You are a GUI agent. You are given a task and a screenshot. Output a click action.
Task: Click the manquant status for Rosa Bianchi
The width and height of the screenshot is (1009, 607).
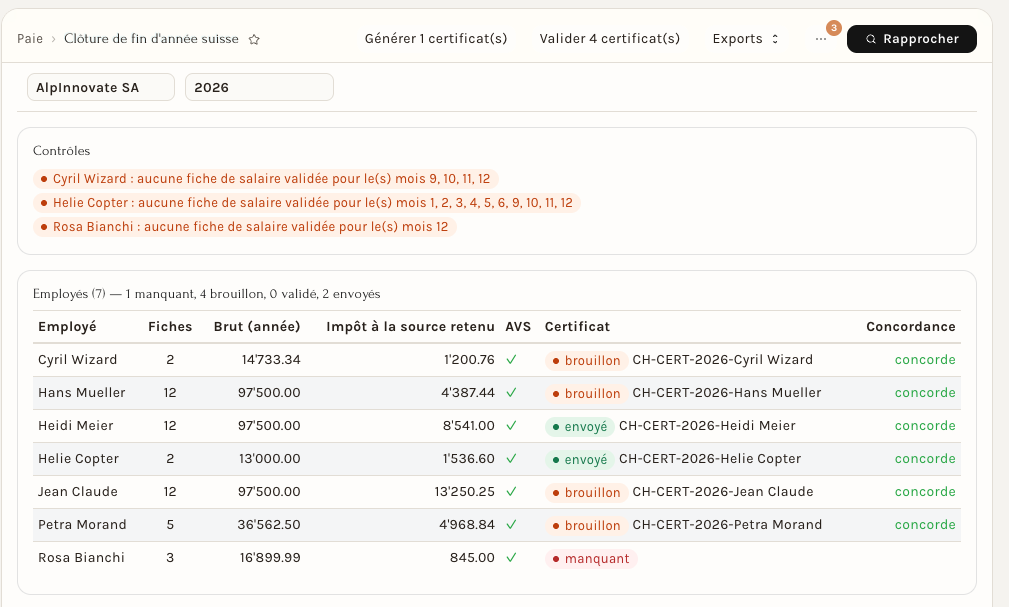click(x=591, y=559)
